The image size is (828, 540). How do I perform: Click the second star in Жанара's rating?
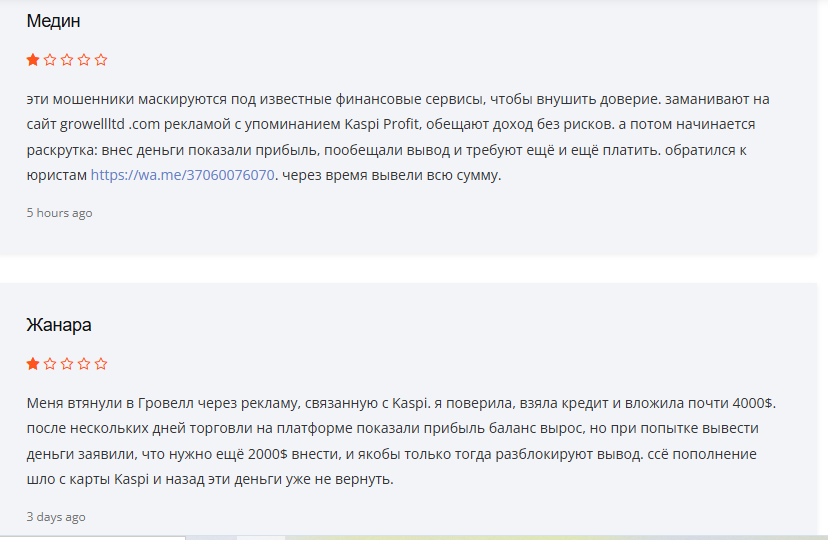point(50,364)
